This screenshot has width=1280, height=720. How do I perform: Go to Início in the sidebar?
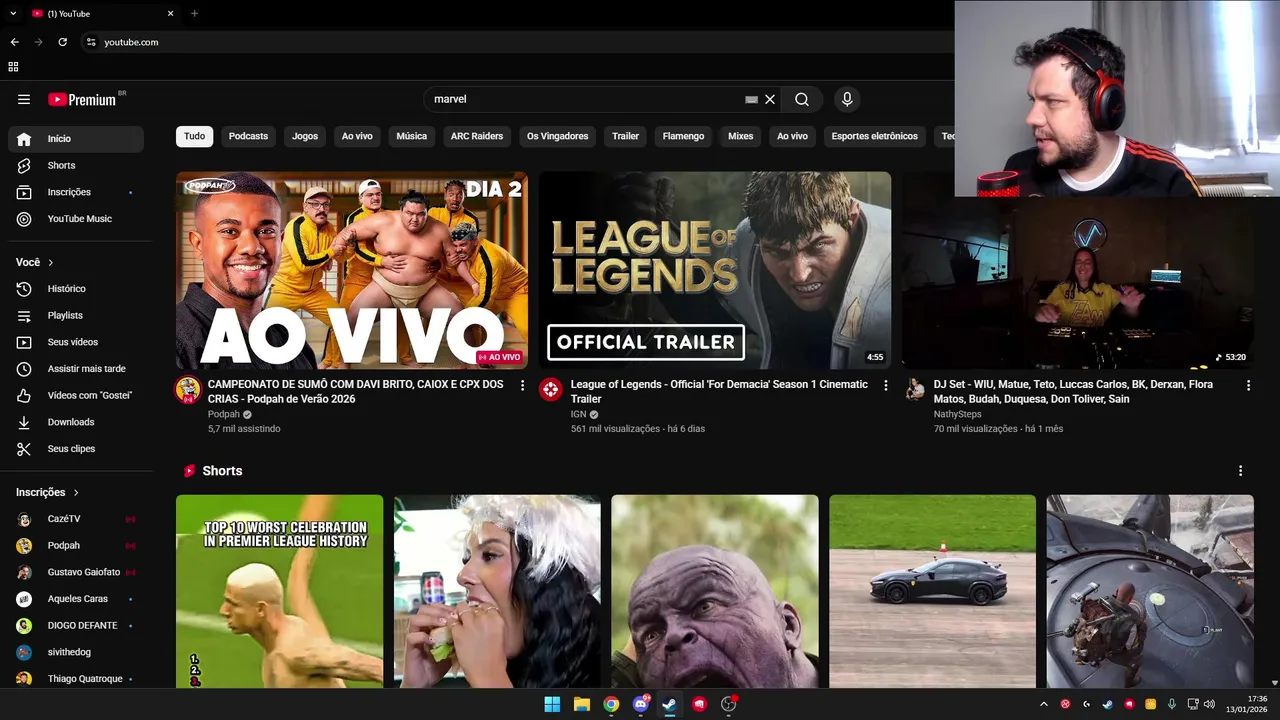tap(76, 139)
